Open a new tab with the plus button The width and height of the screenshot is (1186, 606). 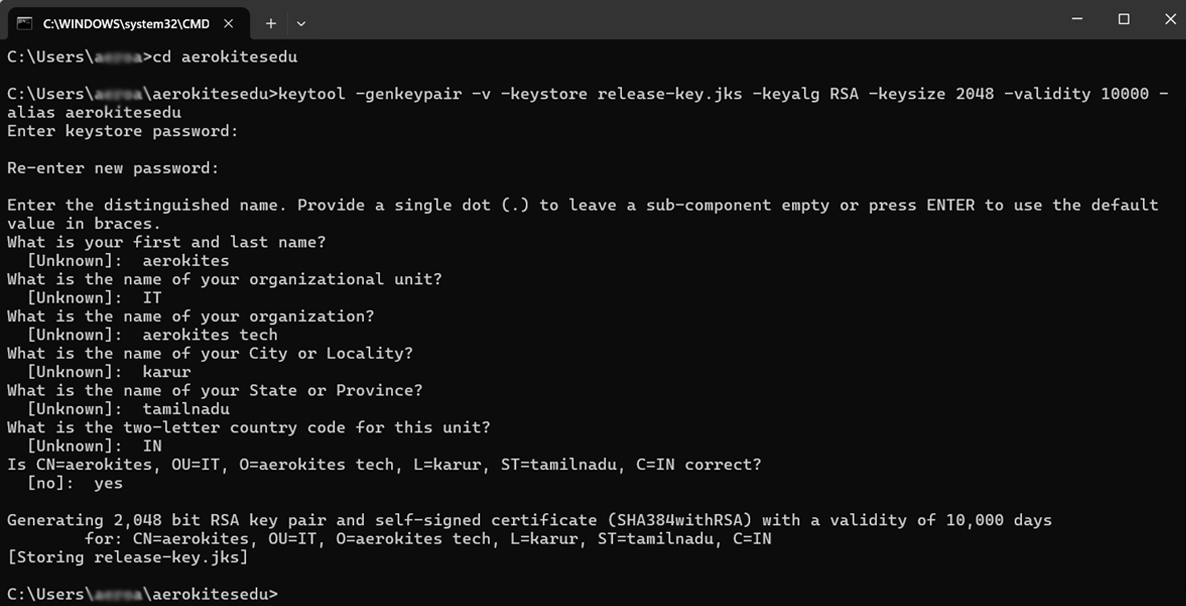(x=271, y=23)
